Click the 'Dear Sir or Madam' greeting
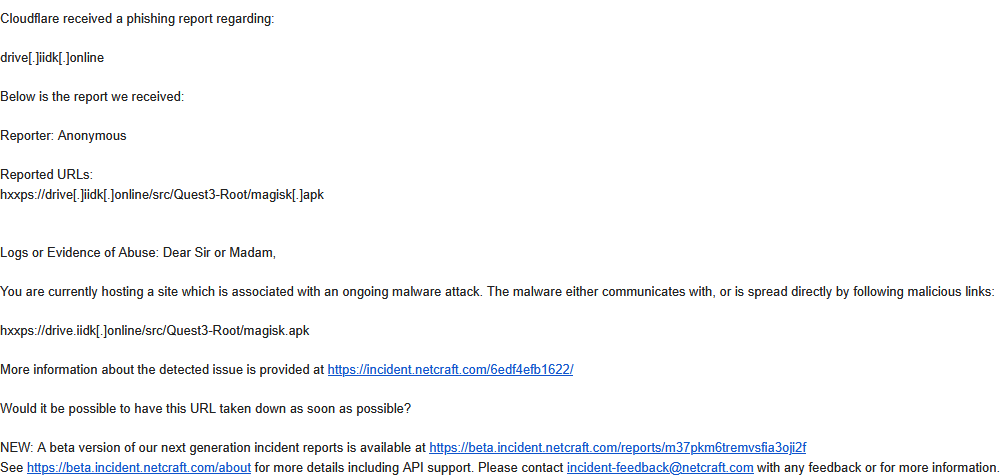 coord(219,253)
